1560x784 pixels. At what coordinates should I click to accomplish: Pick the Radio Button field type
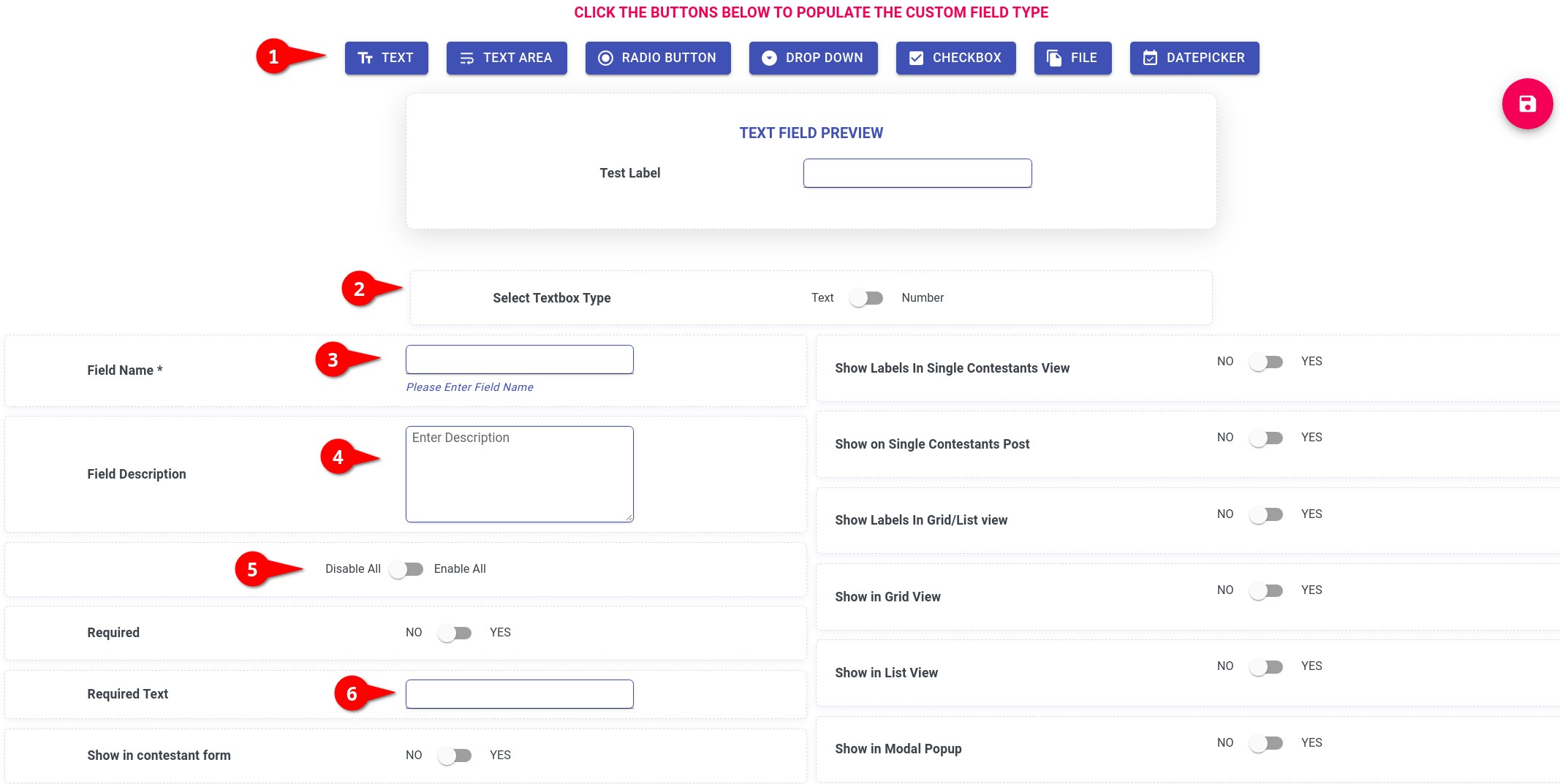(657, 58)
